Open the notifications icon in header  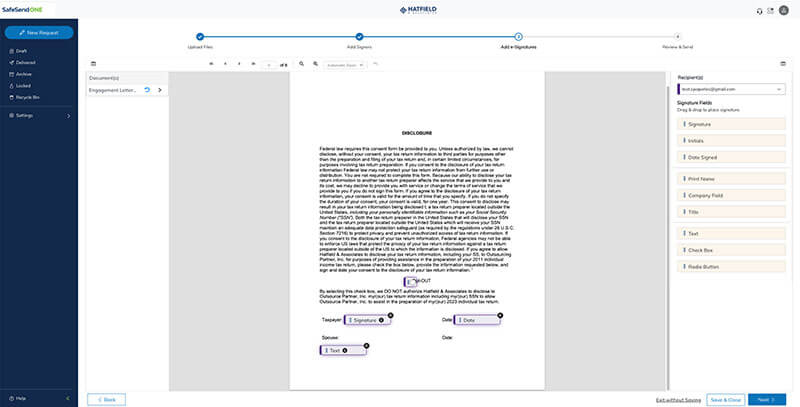[x=770, y=11]
